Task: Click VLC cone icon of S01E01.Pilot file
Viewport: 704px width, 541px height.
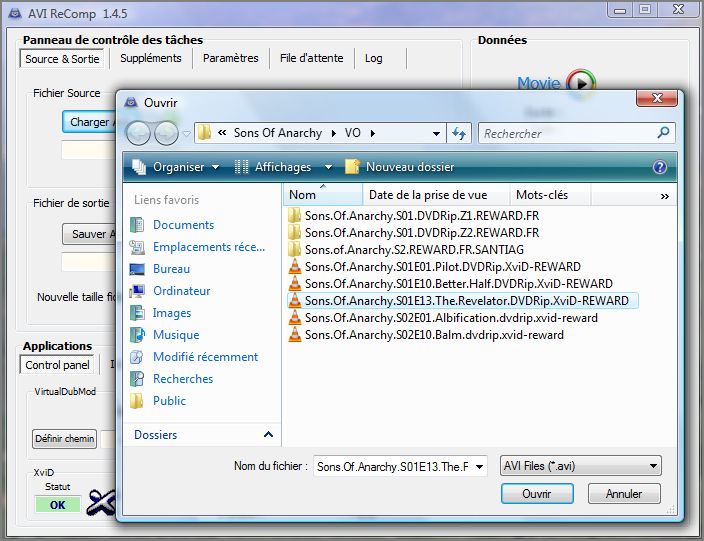Action: tap(295, 266)
